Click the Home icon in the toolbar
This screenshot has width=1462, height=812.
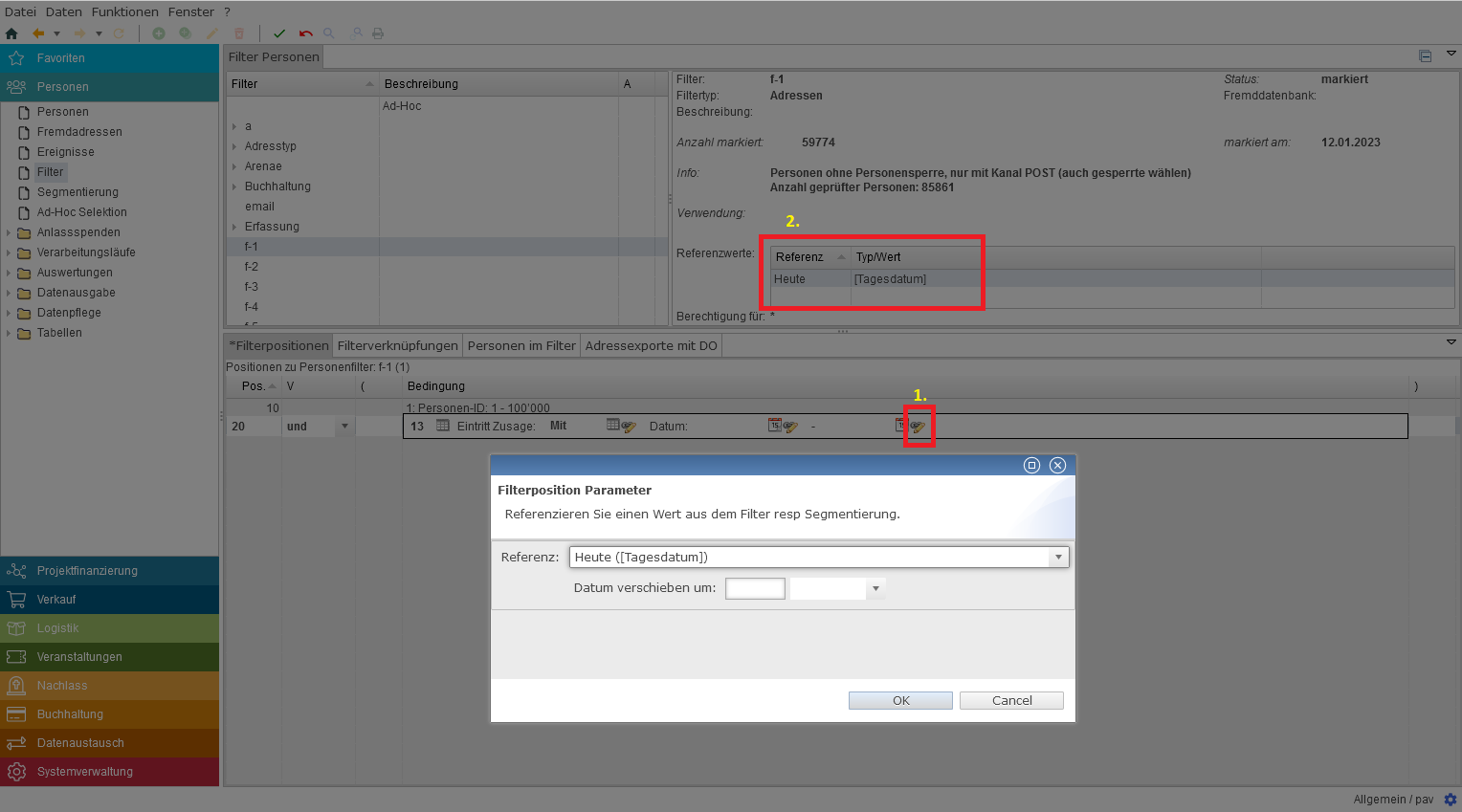pyautogui.click(x=11, y=33)
